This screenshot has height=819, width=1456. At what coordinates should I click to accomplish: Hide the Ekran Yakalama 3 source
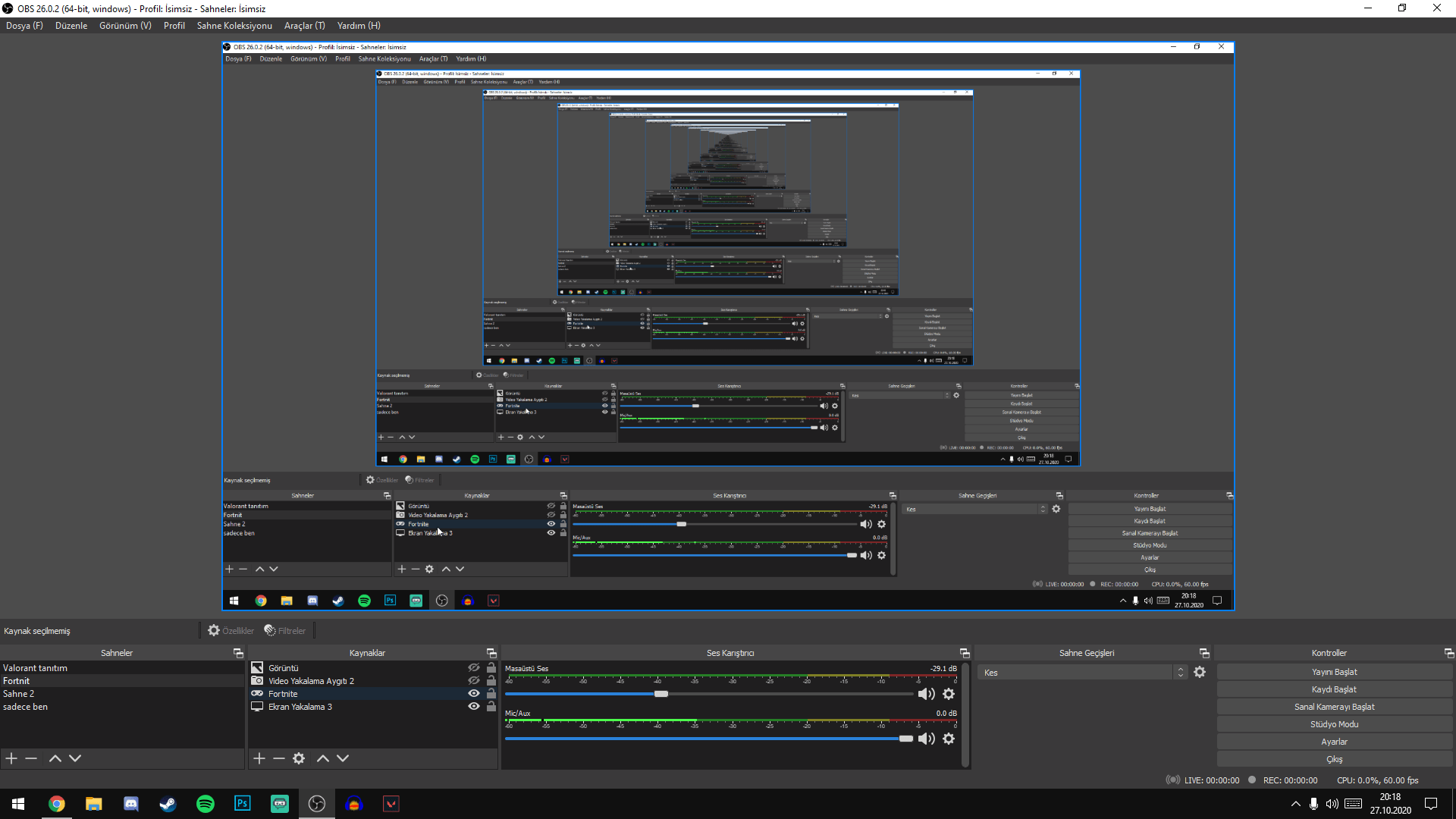click(x=474, y=707)
